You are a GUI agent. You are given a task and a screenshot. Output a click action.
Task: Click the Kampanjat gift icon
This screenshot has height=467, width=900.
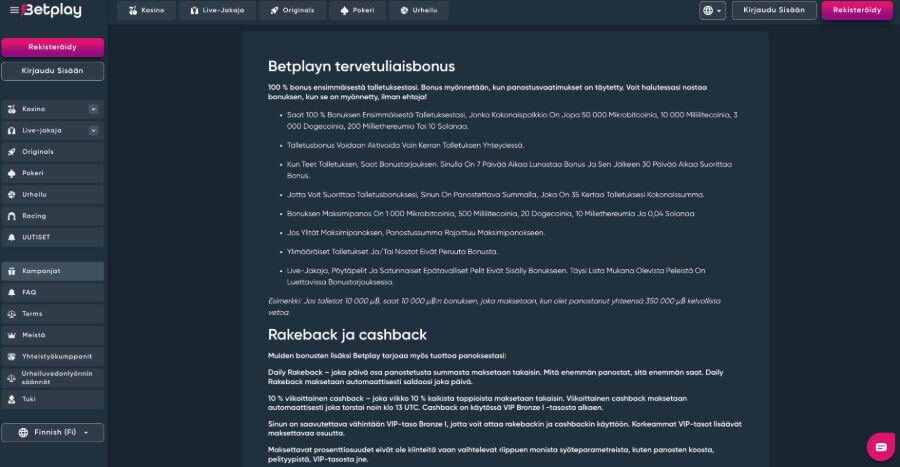tap(11, 271)
